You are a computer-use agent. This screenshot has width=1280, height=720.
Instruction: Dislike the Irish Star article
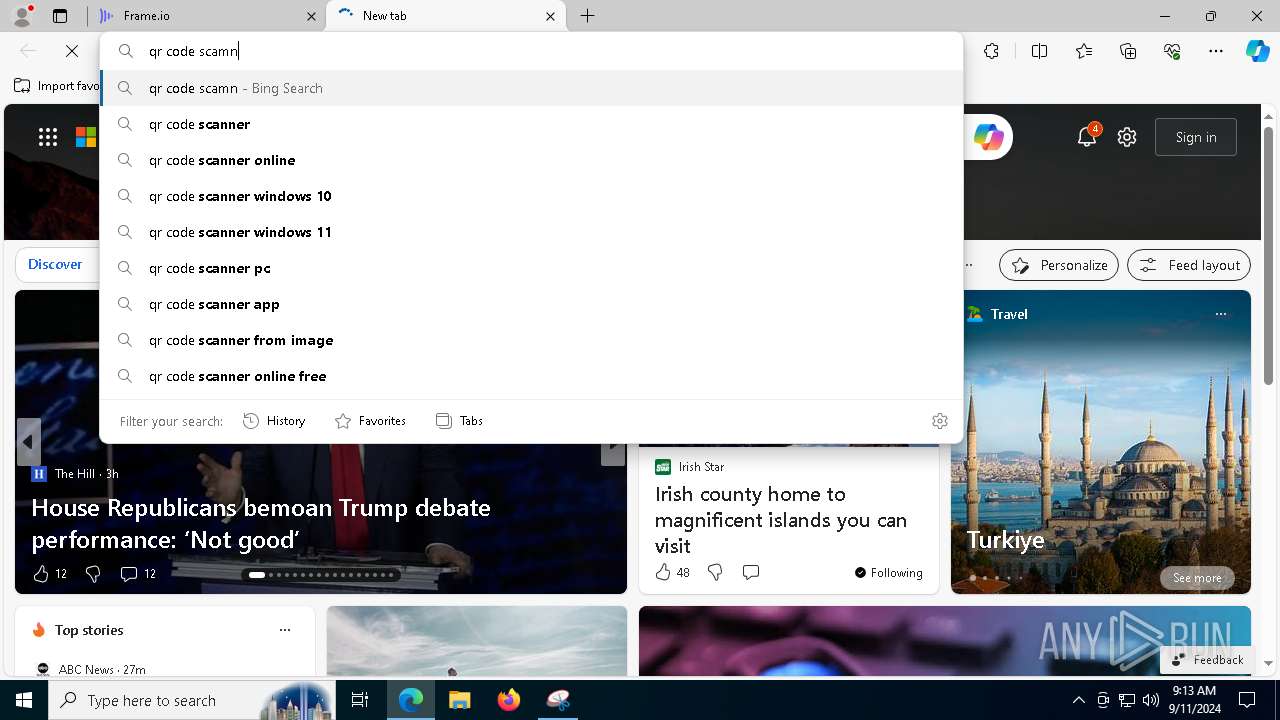pos(715,572)
